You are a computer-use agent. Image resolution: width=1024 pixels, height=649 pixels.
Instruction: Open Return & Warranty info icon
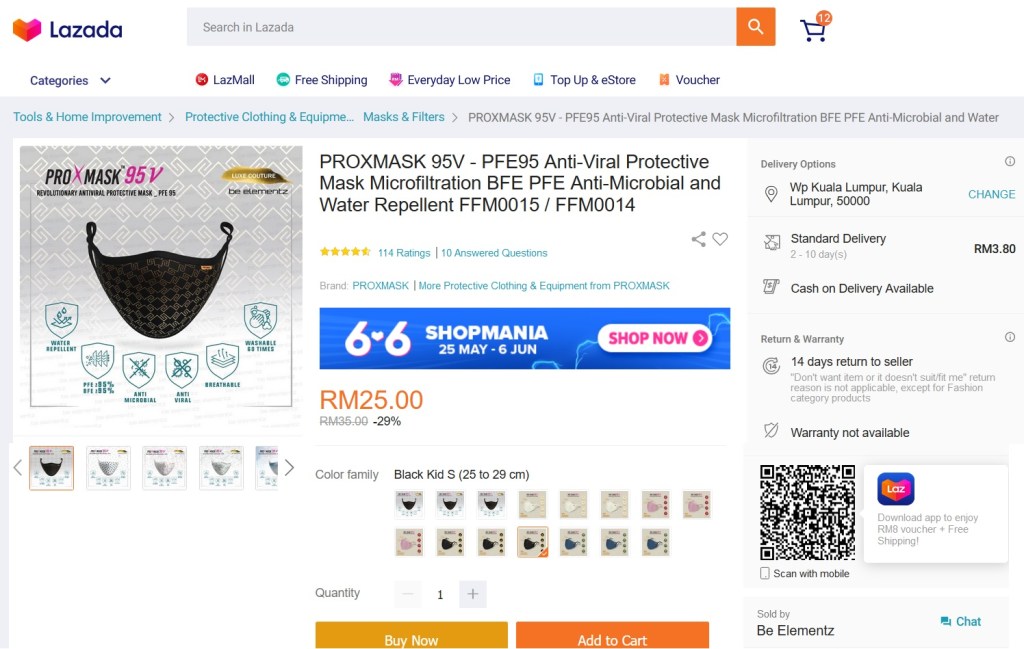tap(1010, 337)
